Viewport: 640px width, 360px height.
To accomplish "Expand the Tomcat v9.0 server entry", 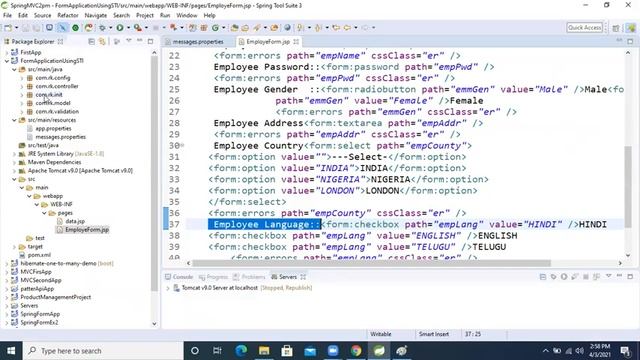I will click(168, 288).
